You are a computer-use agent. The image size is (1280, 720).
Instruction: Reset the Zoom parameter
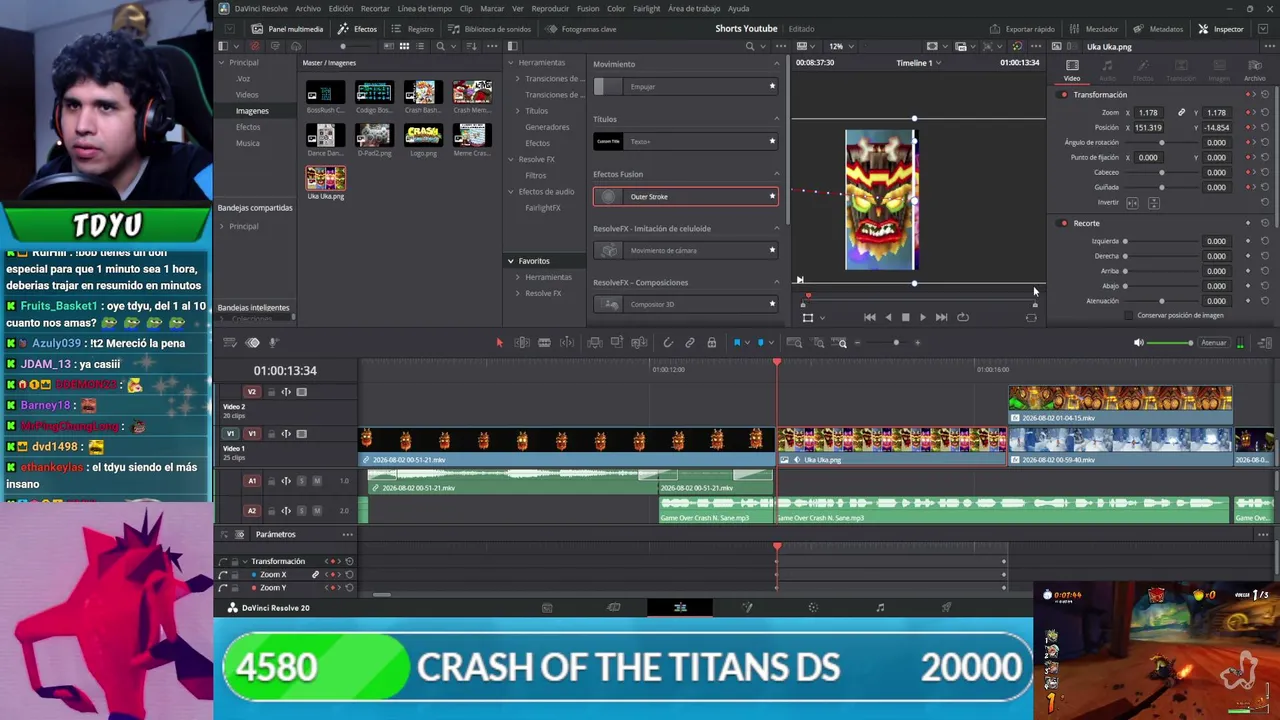point(1265,113)
